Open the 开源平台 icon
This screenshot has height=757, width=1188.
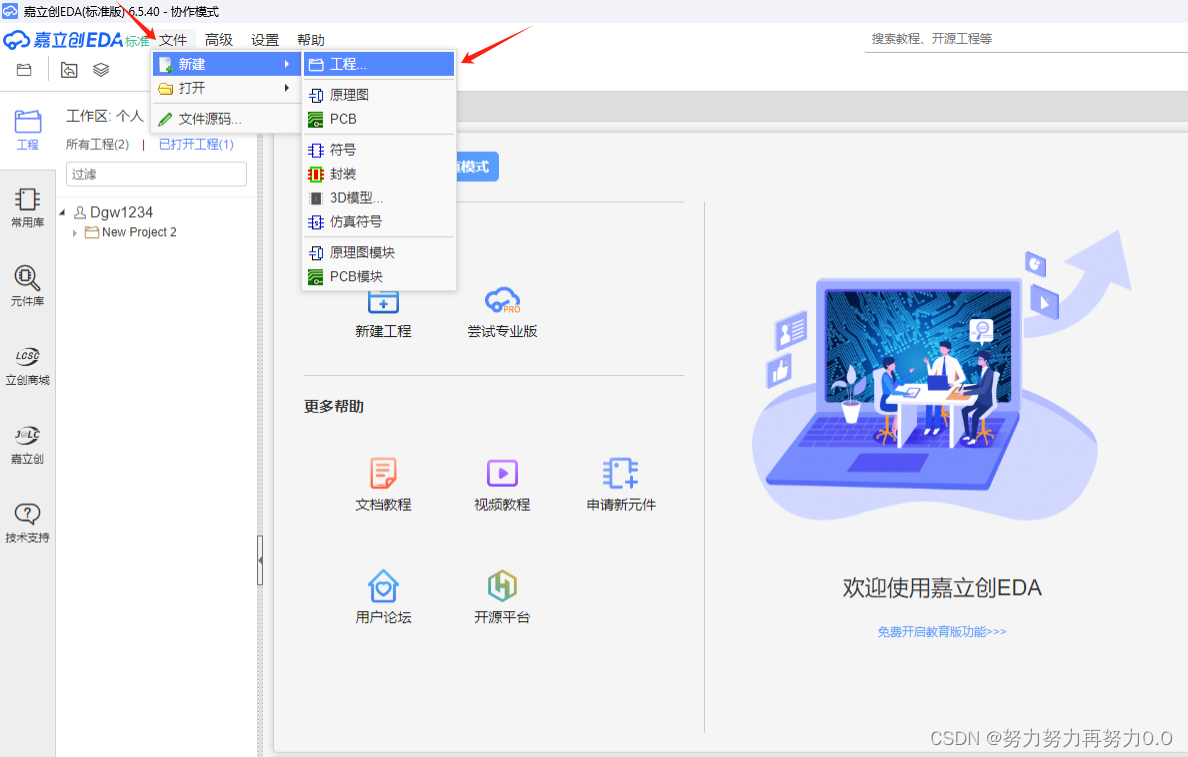502,586
